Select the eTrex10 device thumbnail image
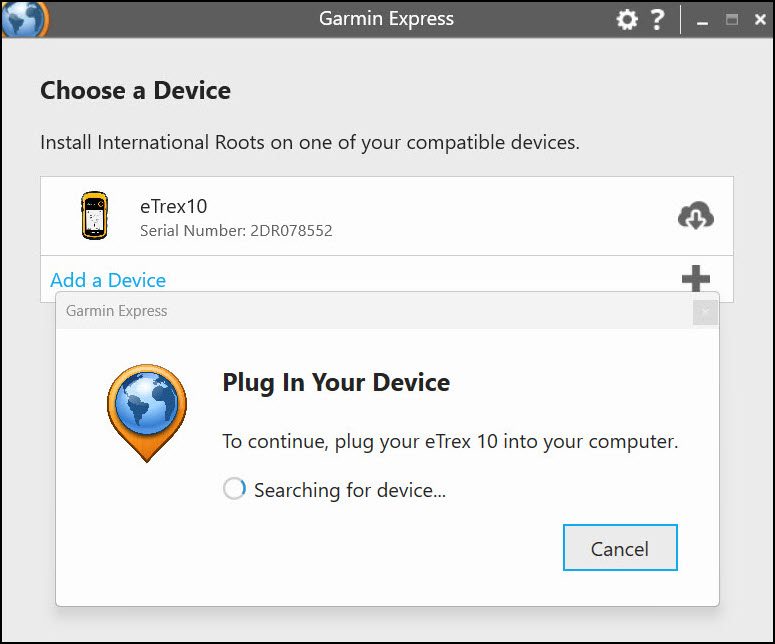The image size is (775, 644). click(94, 215)
